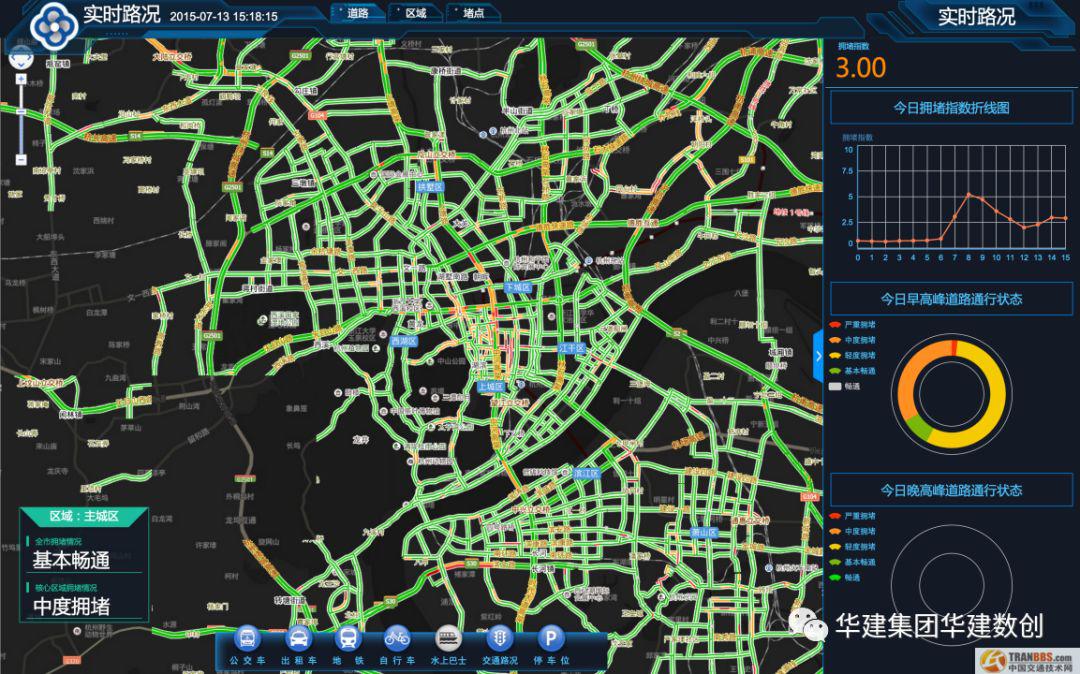Collapse the right panel with the blue arrow
Viewport: 1080px width, 674px height.
[x=818, y=356]
